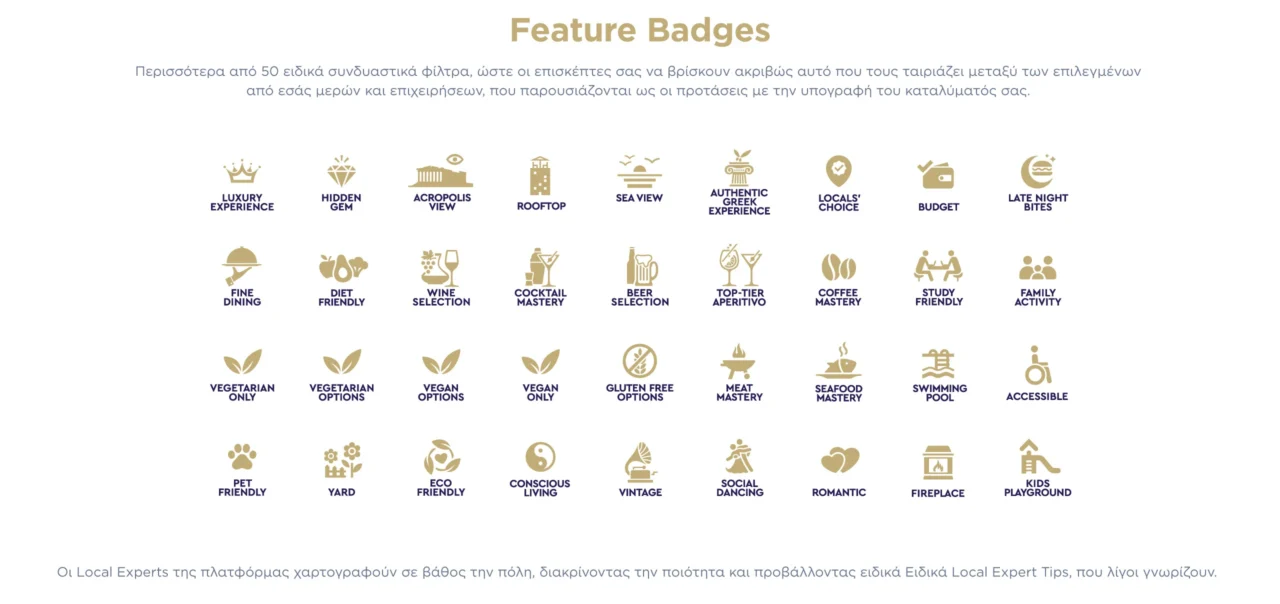The height and width of the screenshot is (604, 1280).
Task: Choose the Swimming Pool ladder icon
Action: 939,362
